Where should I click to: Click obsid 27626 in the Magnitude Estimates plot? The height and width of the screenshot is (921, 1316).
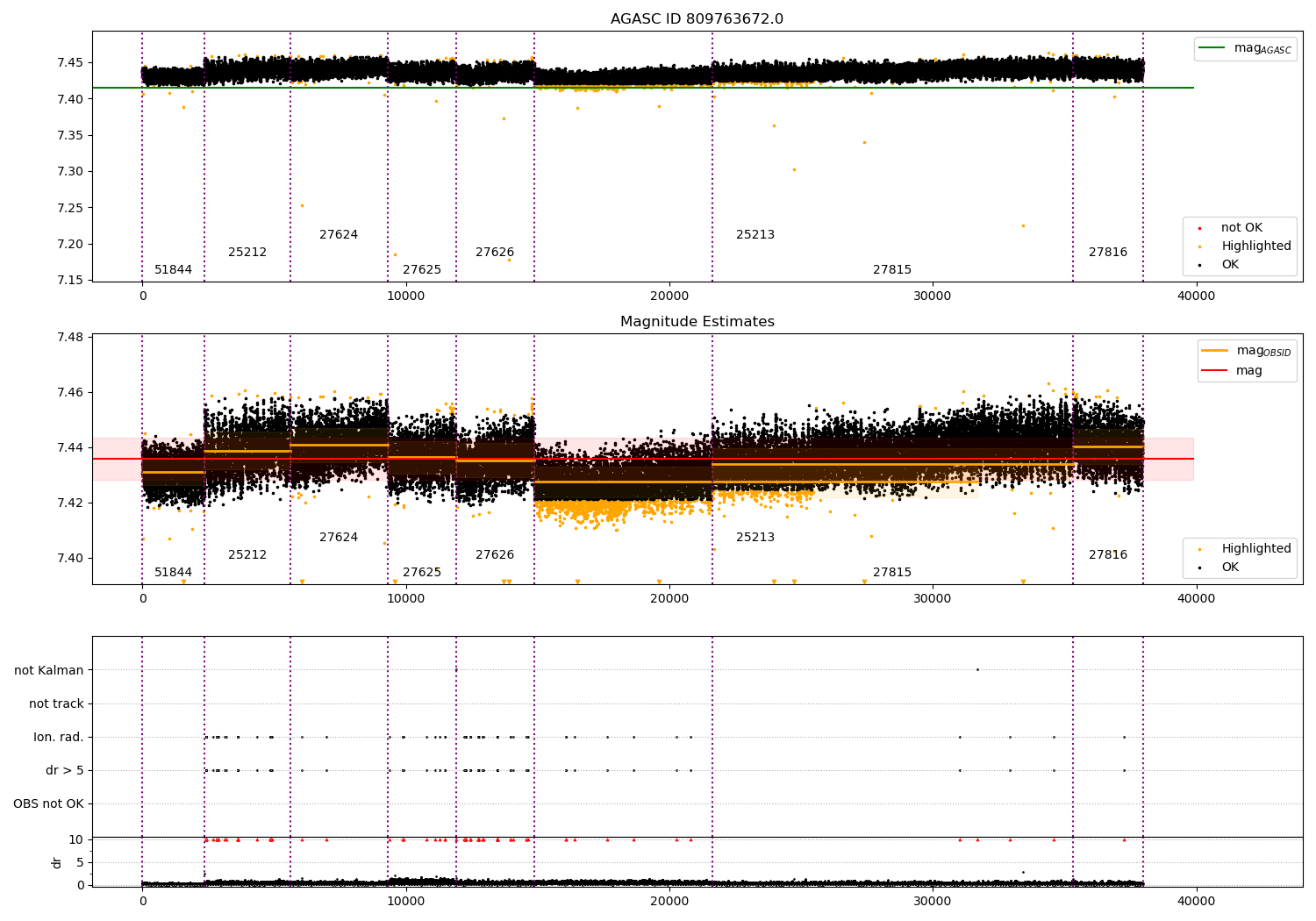click(495, 555)
